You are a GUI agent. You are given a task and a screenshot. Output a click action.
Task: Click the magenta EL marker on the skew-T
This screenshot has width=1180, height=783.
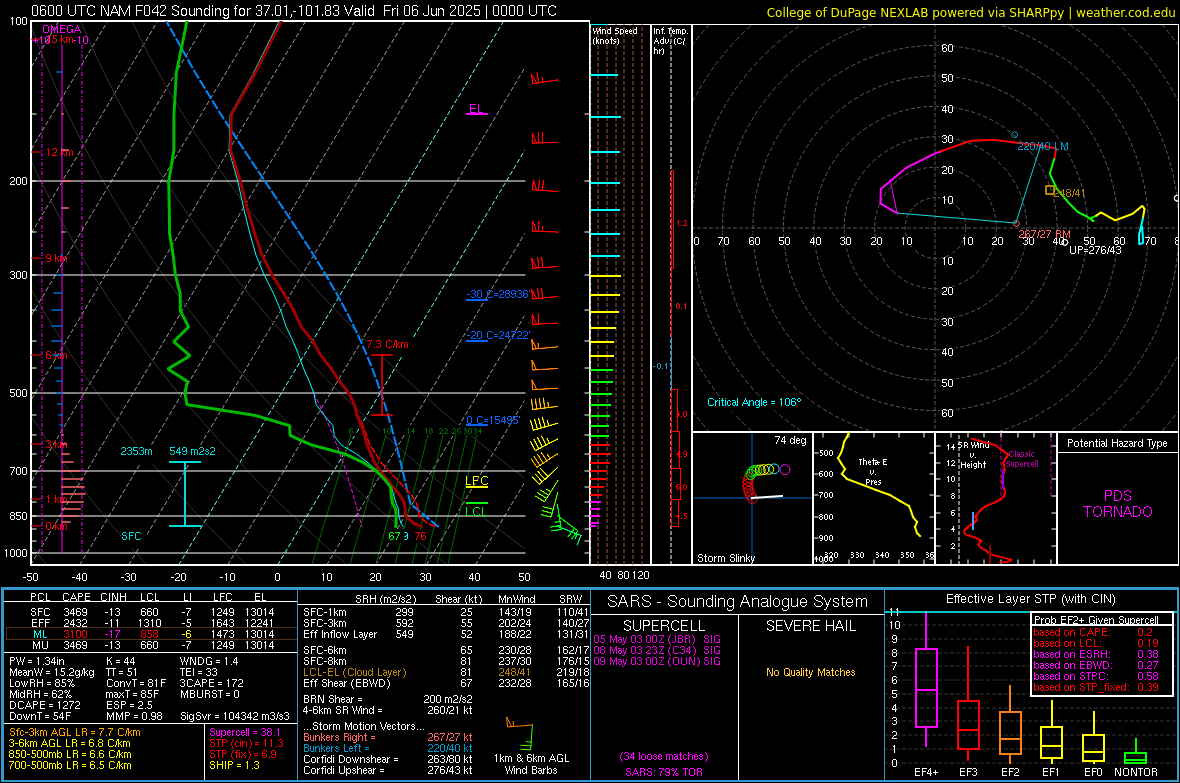[476, 109]
